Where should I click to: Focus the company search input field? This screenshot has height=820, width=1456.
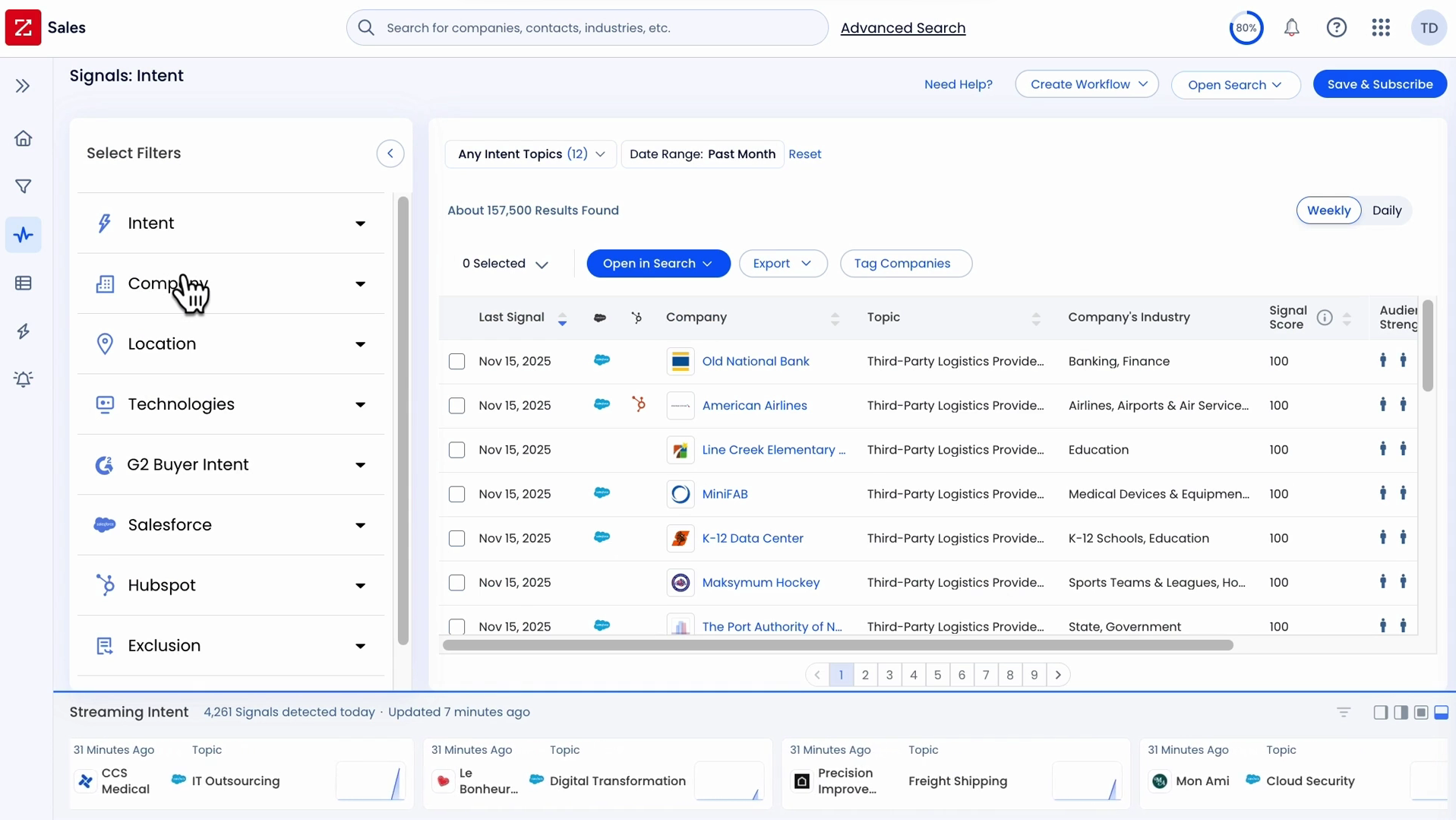pos(587,28)
